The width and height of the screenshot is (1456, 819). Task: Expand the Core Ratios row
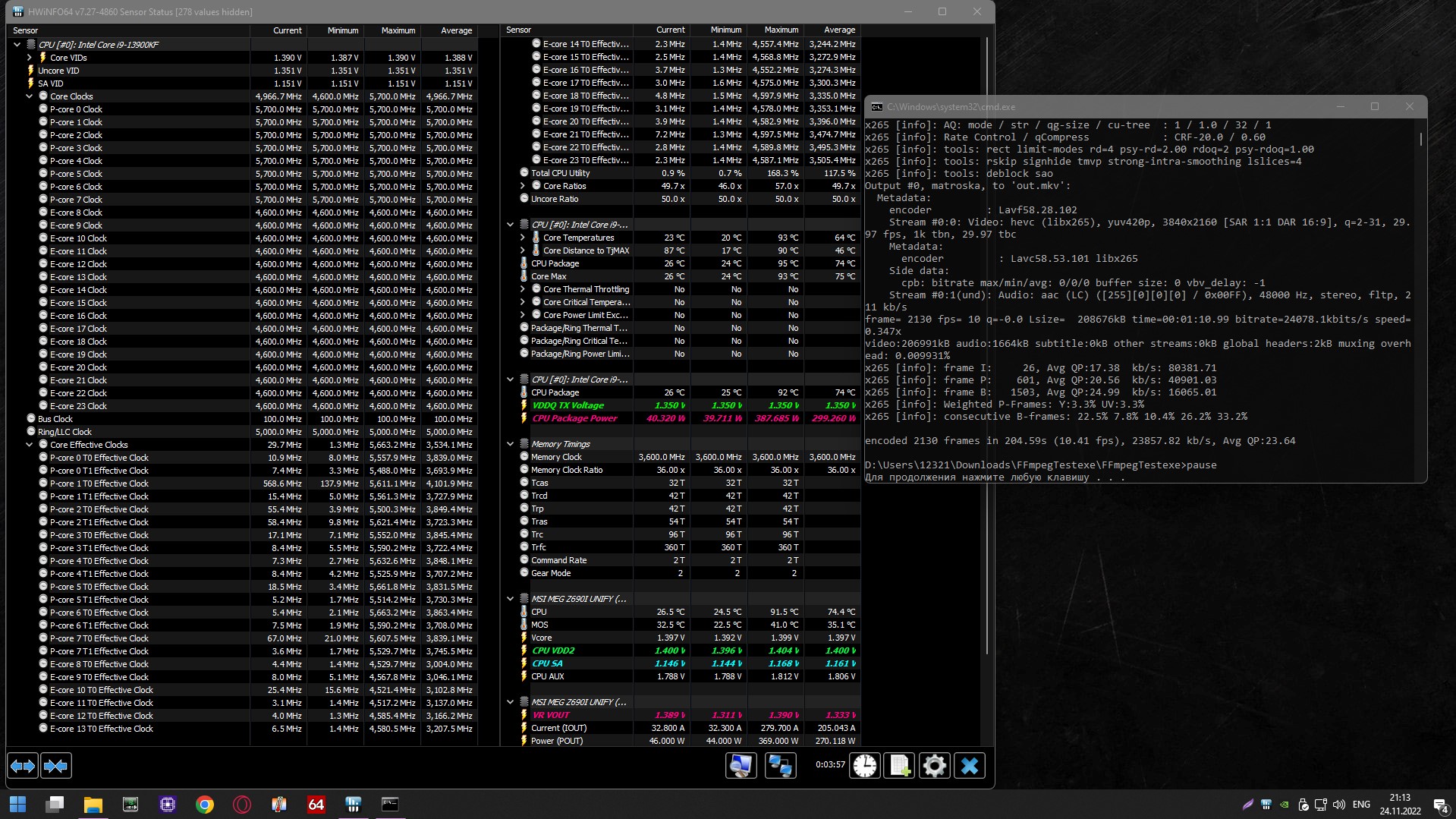pos(523,186)
